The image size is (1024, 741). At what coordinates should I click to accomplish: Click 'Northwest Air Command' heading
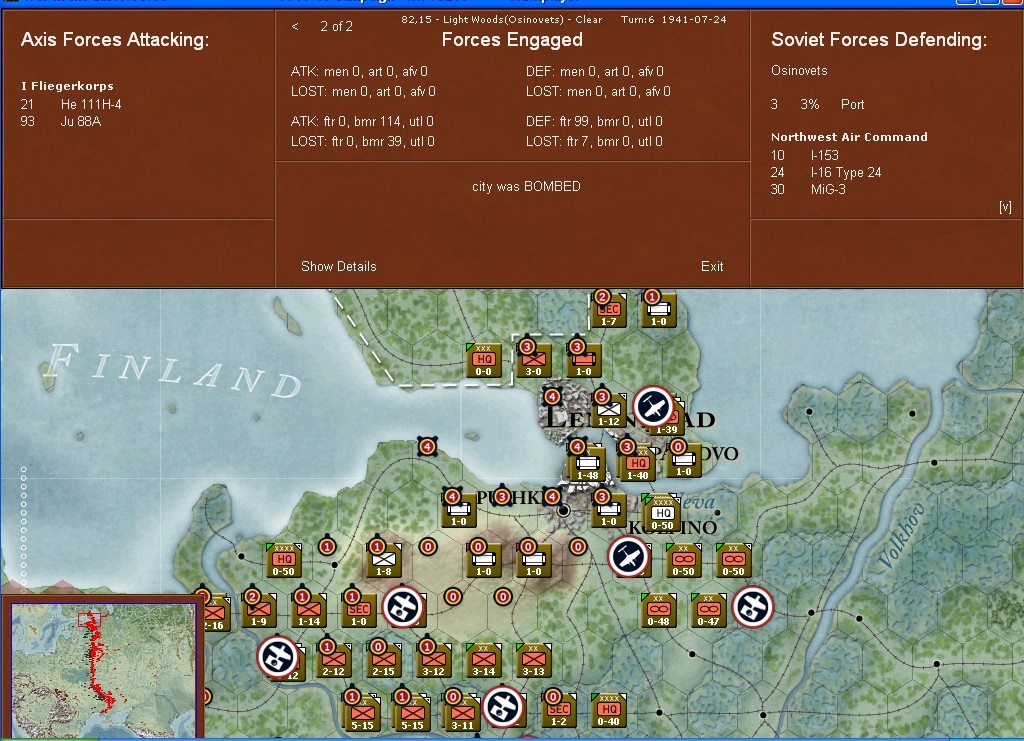(x=849, y=137)
